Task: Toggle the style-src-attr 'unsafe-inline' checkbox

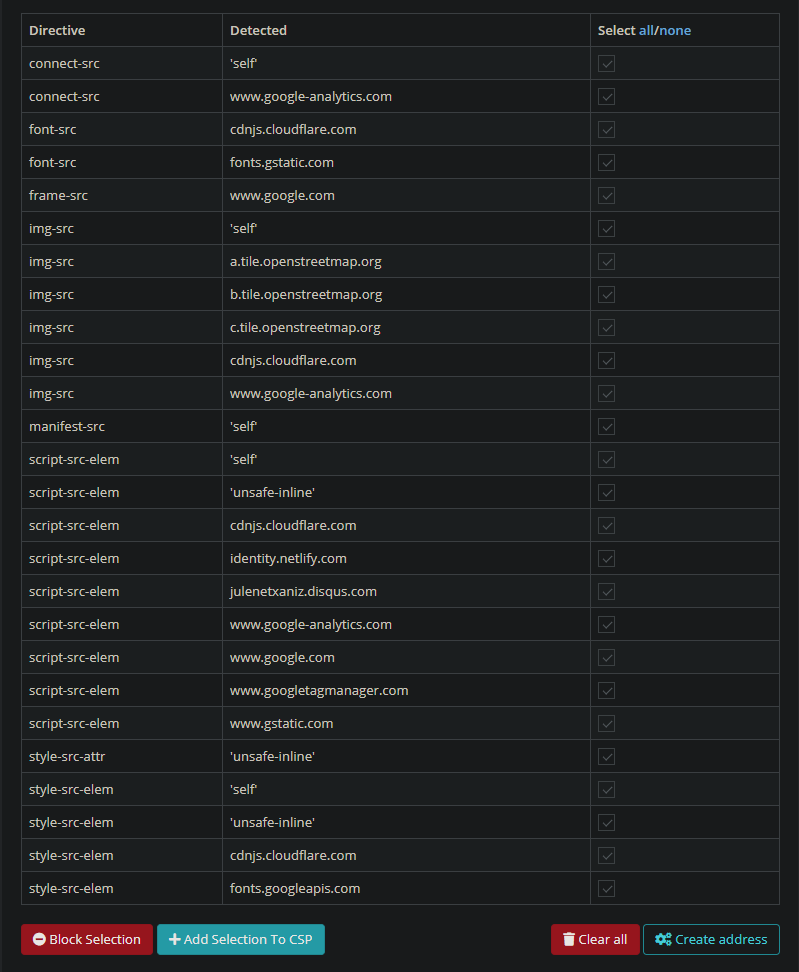Action: click(606, 756)
